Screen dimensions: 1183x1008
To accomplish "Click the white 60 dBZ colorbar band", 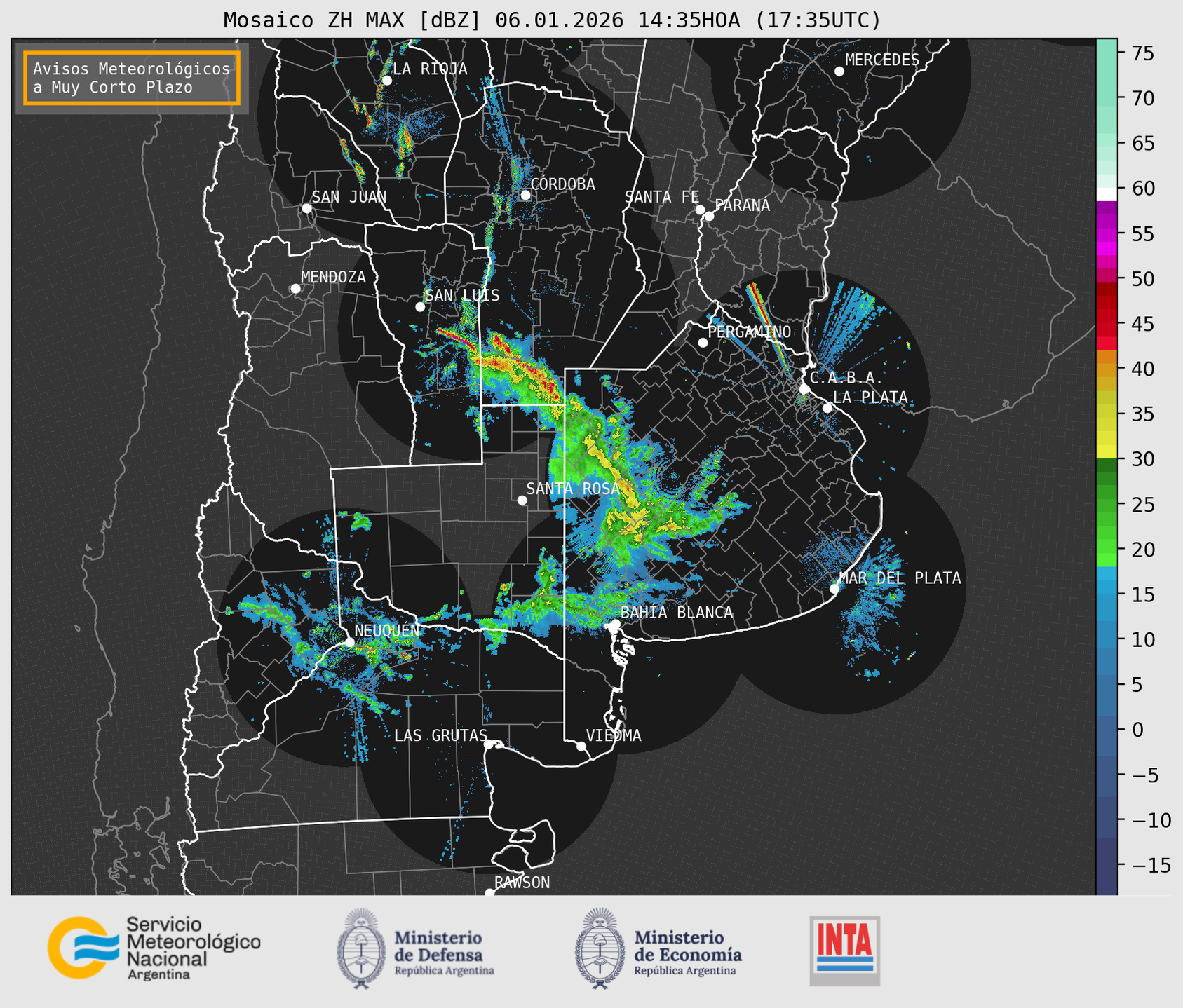I will tap(1106, 193).
